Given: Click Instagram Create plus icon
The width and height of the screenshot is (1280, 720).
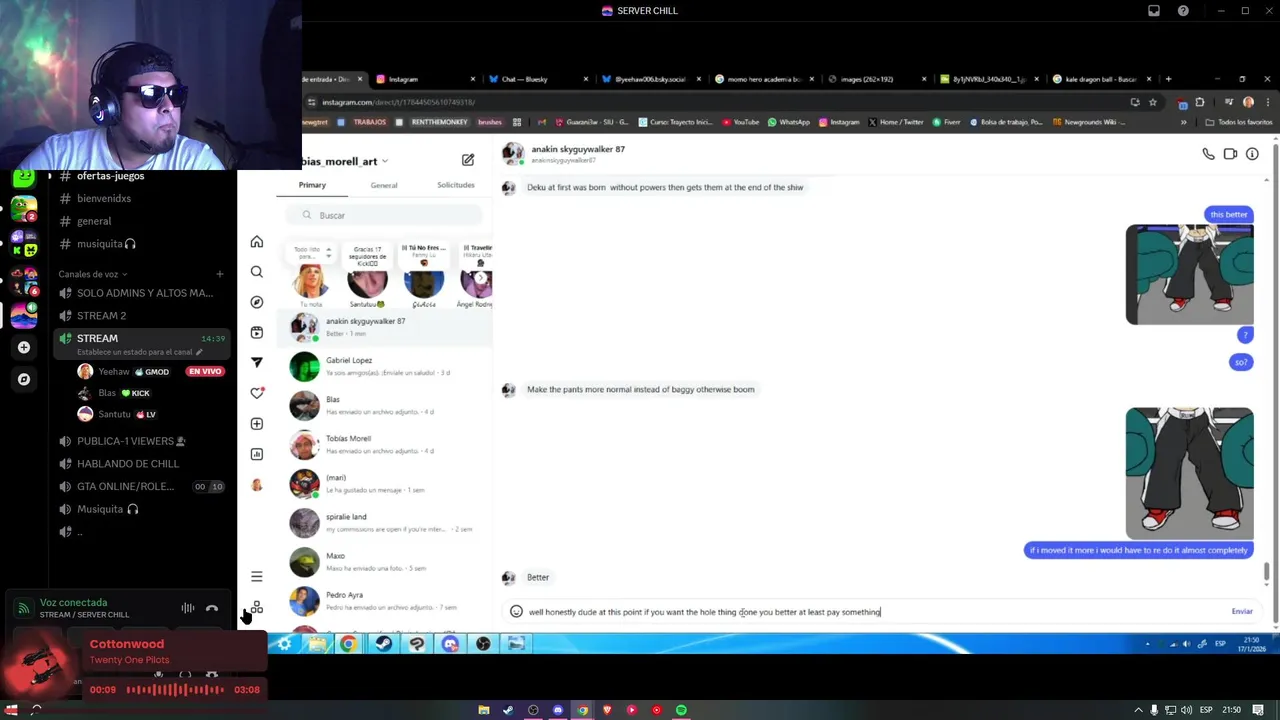Looking at the screenshot, I should 257,424.
